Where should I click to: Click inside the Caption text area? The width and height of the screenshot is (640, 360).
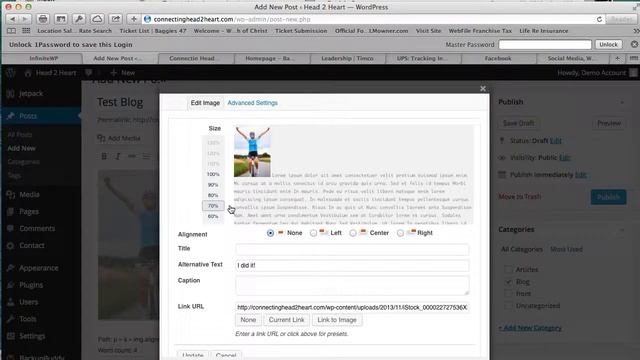pos(352,285)
